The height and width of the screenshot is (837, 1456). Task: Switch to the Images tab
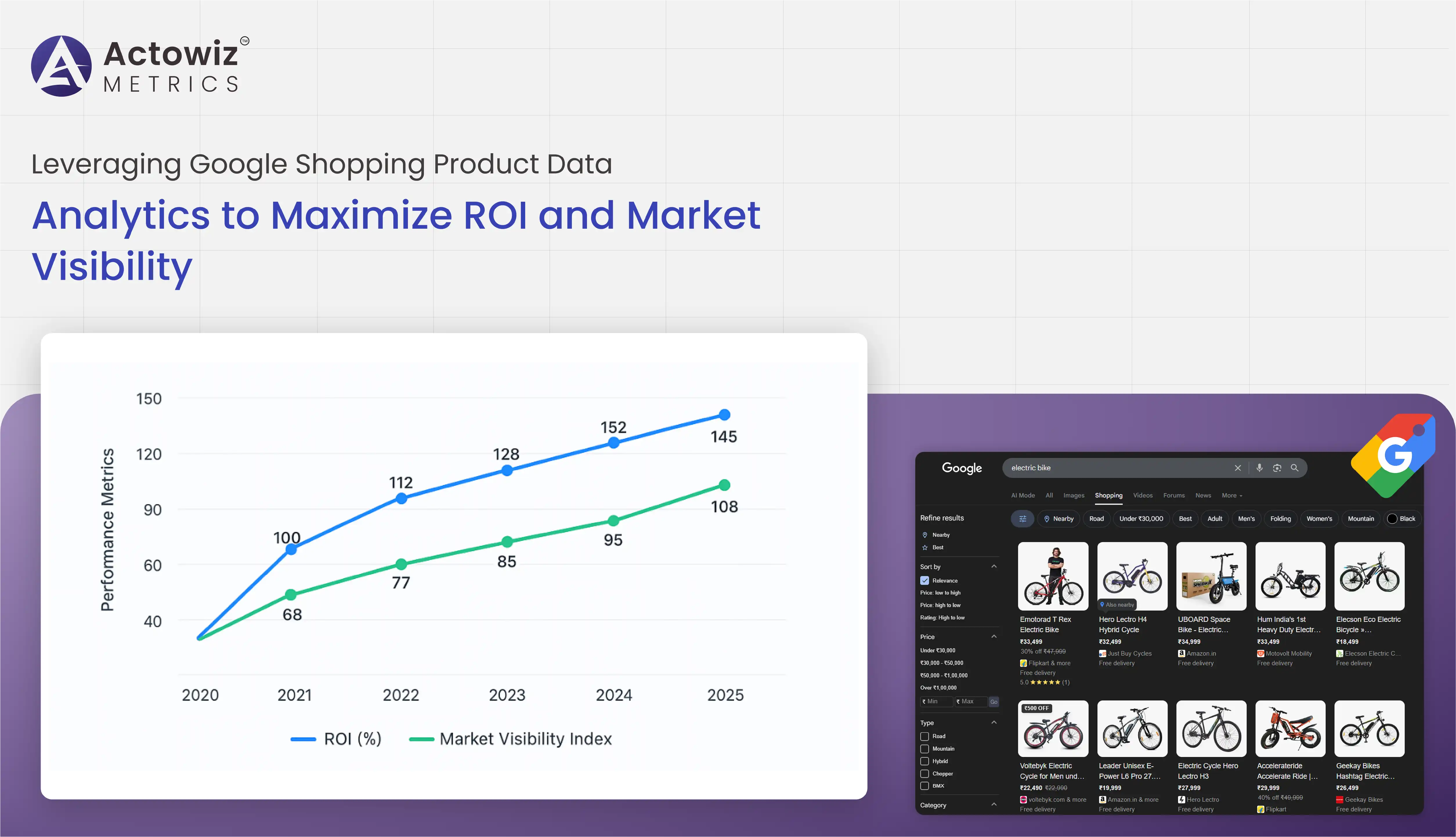click(1073, 495)
